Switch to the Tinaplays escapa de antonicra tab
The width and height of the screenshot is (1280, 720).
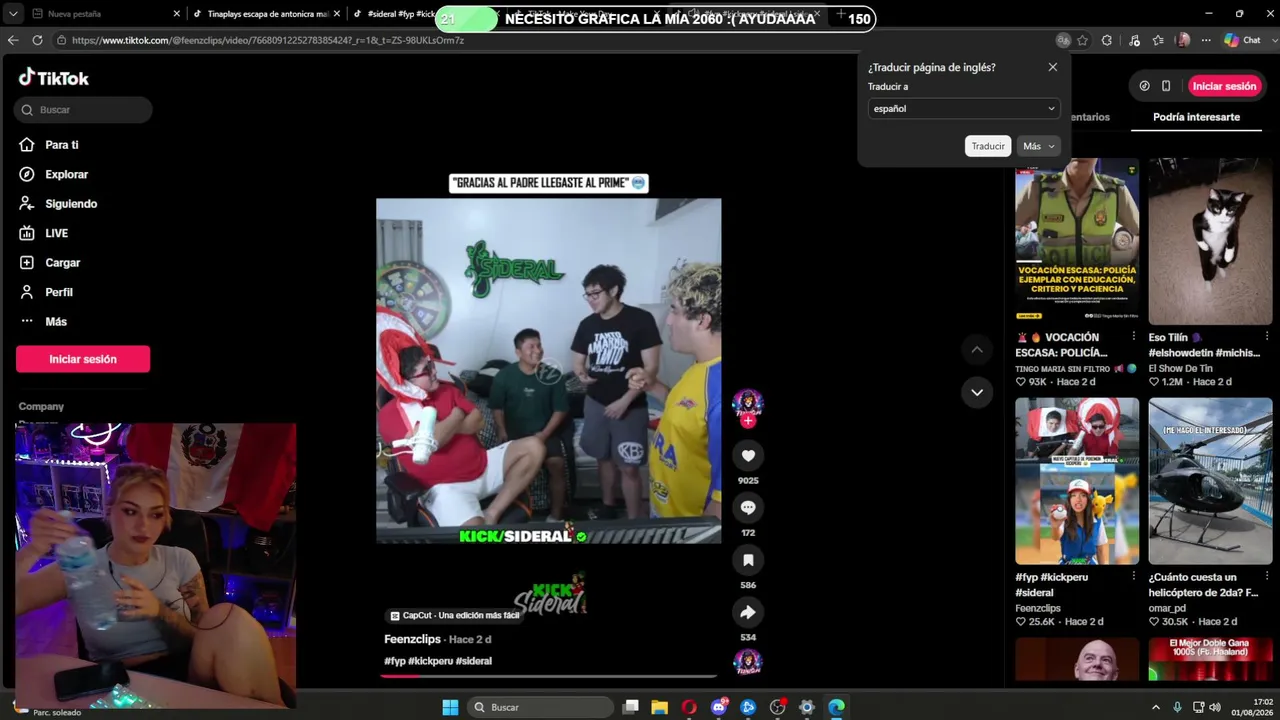pos(266,14)
